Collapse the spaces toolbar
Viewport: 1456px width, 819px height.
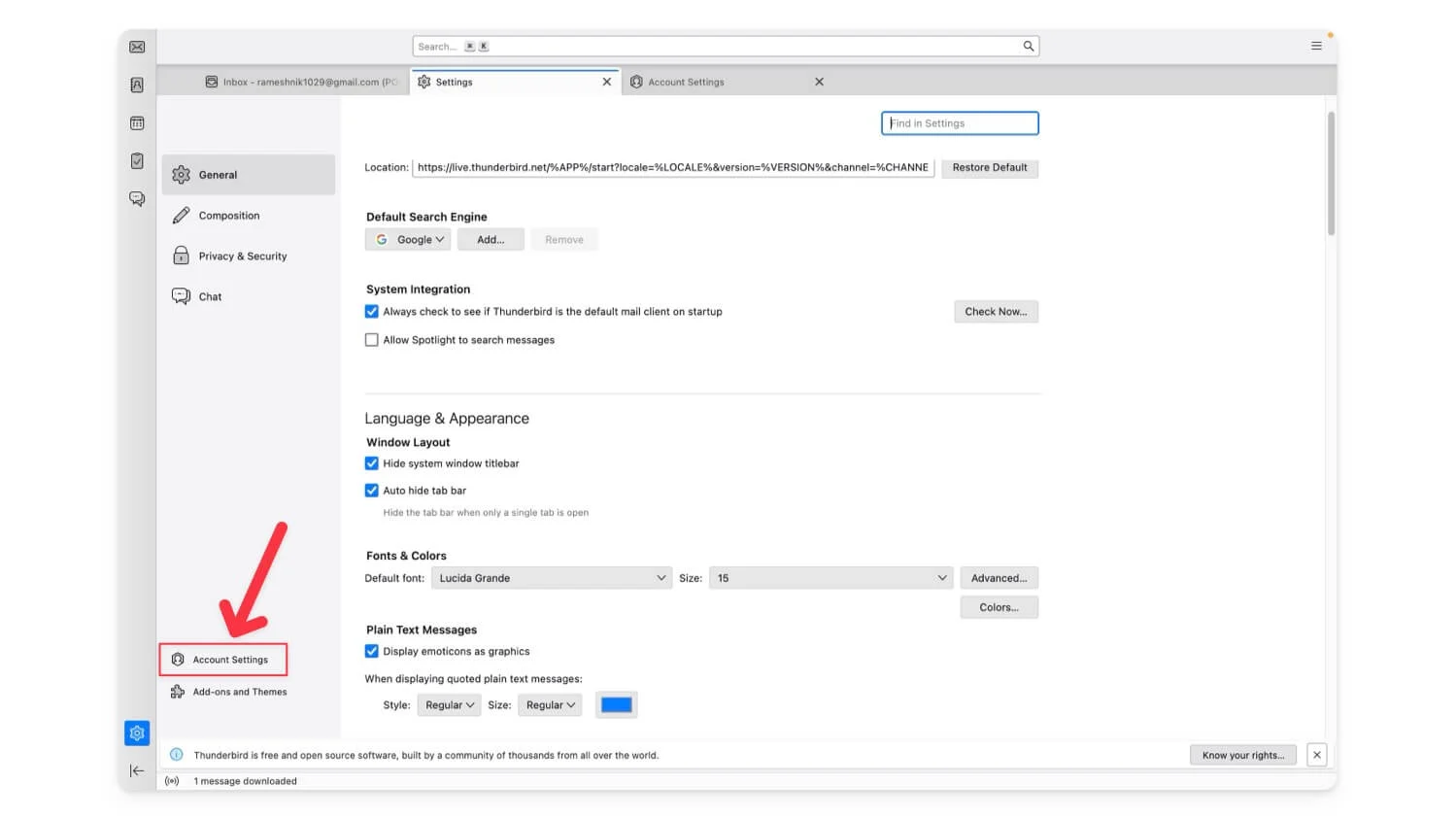(137, 771)
